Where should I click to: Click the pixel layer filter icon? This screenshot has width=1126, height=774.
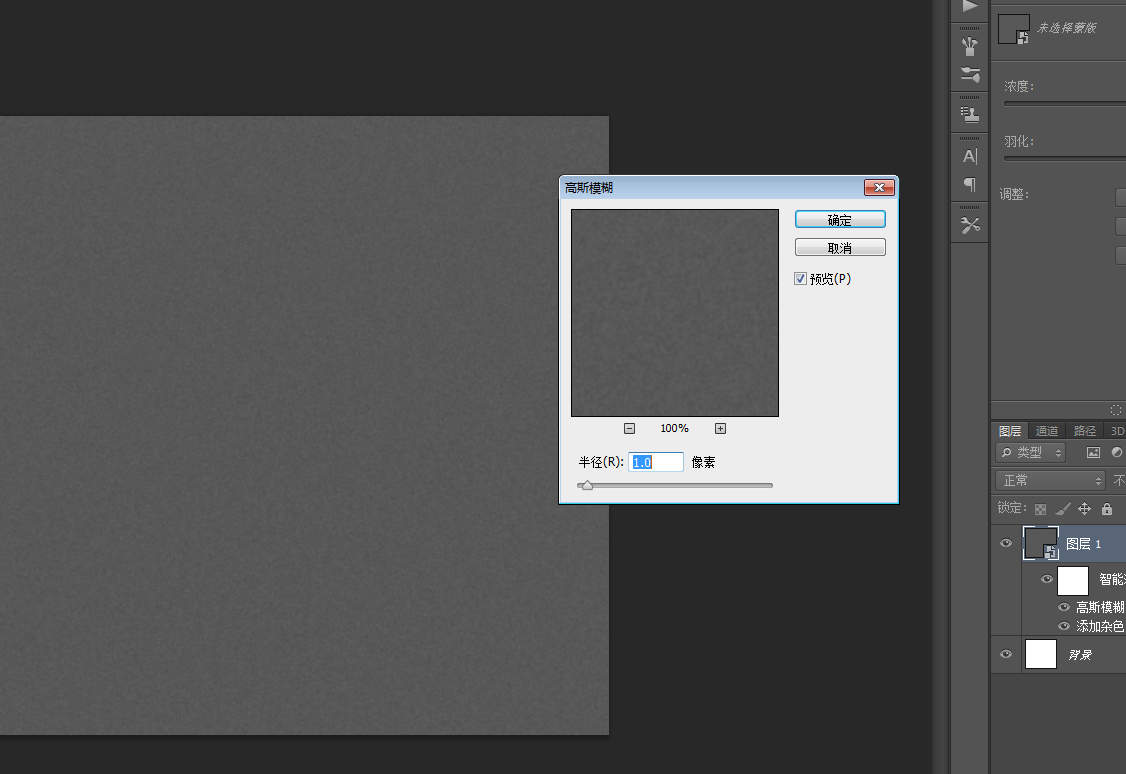click(1093, 452)
